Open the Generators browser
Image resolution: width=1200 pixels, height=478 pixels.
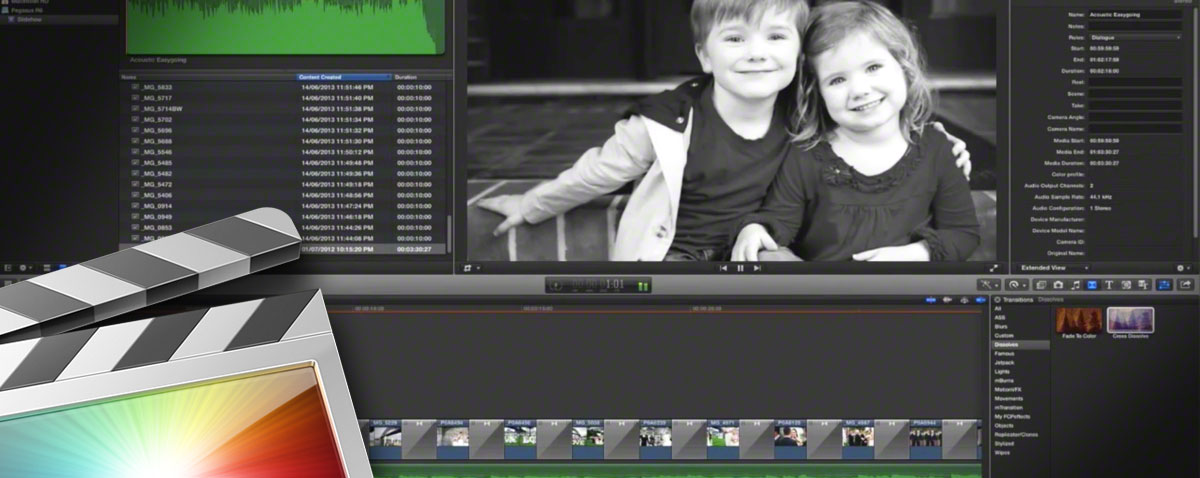[1126, 285]
